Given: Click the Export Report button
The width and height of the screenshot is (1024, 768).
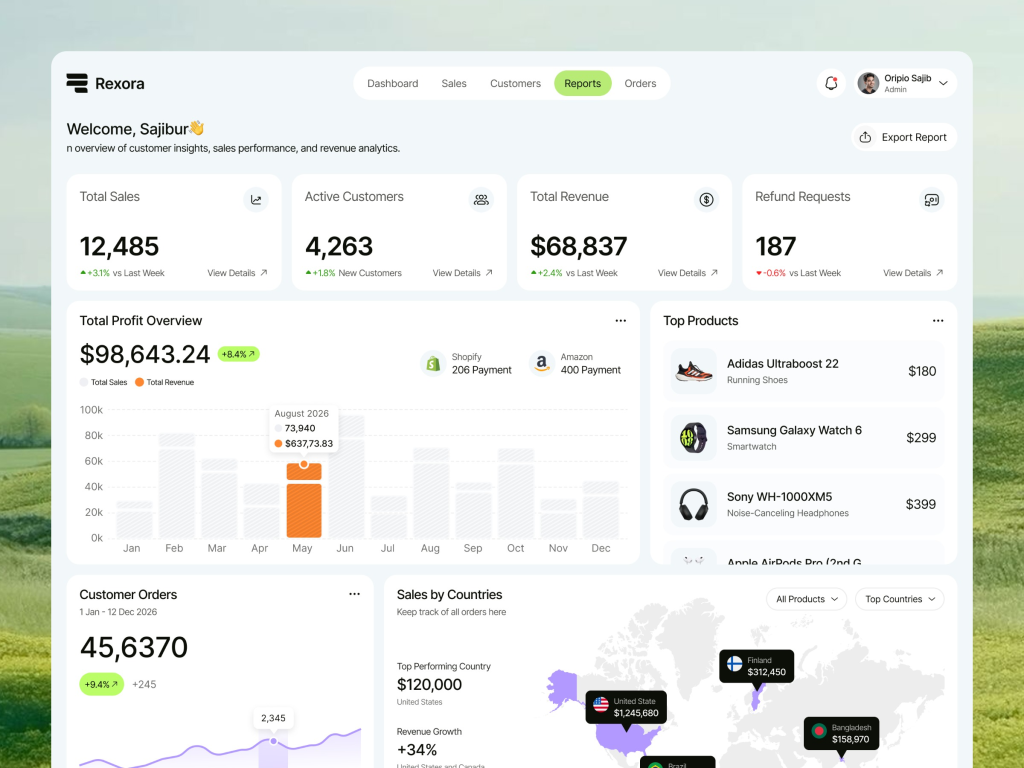Looking at the screenshot, I should pyautogui.click(x=904, y=136).
